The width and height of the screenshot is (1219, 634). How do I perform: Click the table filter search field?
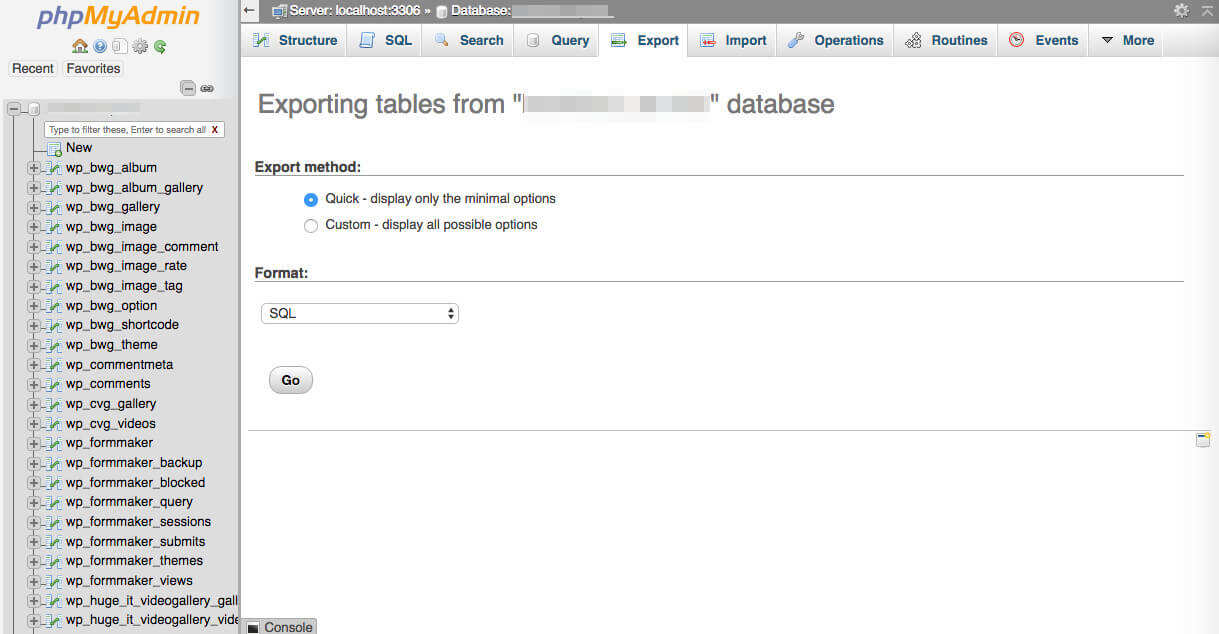point(128,130)
